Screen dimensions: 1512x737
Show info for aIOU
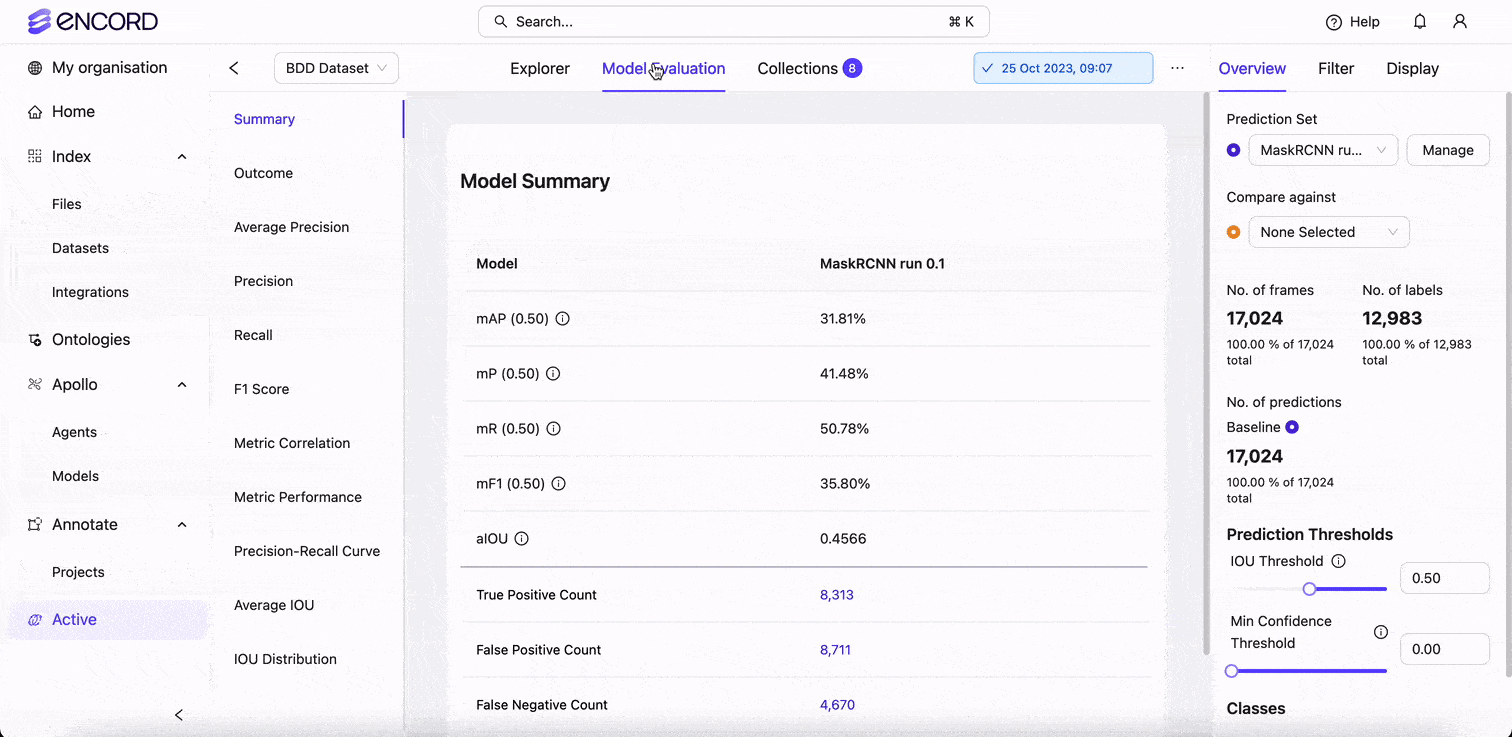521,539
